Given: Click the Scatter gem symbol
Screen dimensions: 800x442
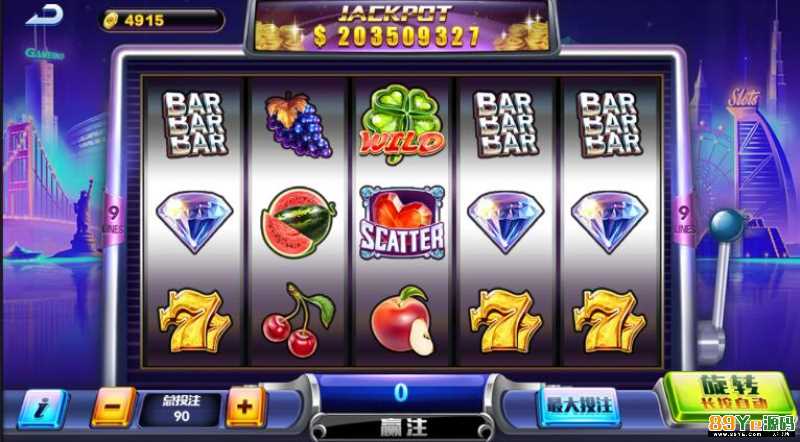Looking at the screenshot, I should 402,222.
